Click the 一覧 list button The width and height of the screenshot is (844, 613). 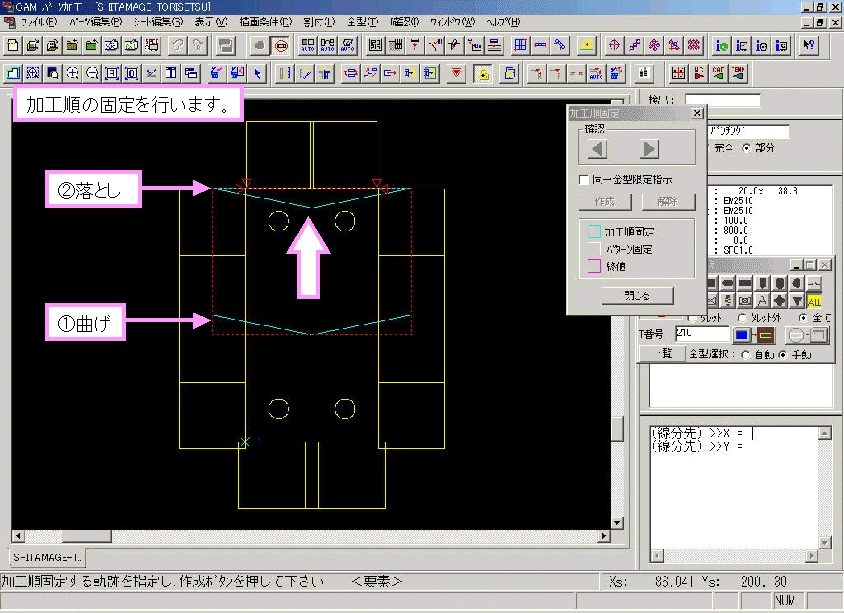pos(664,354)
